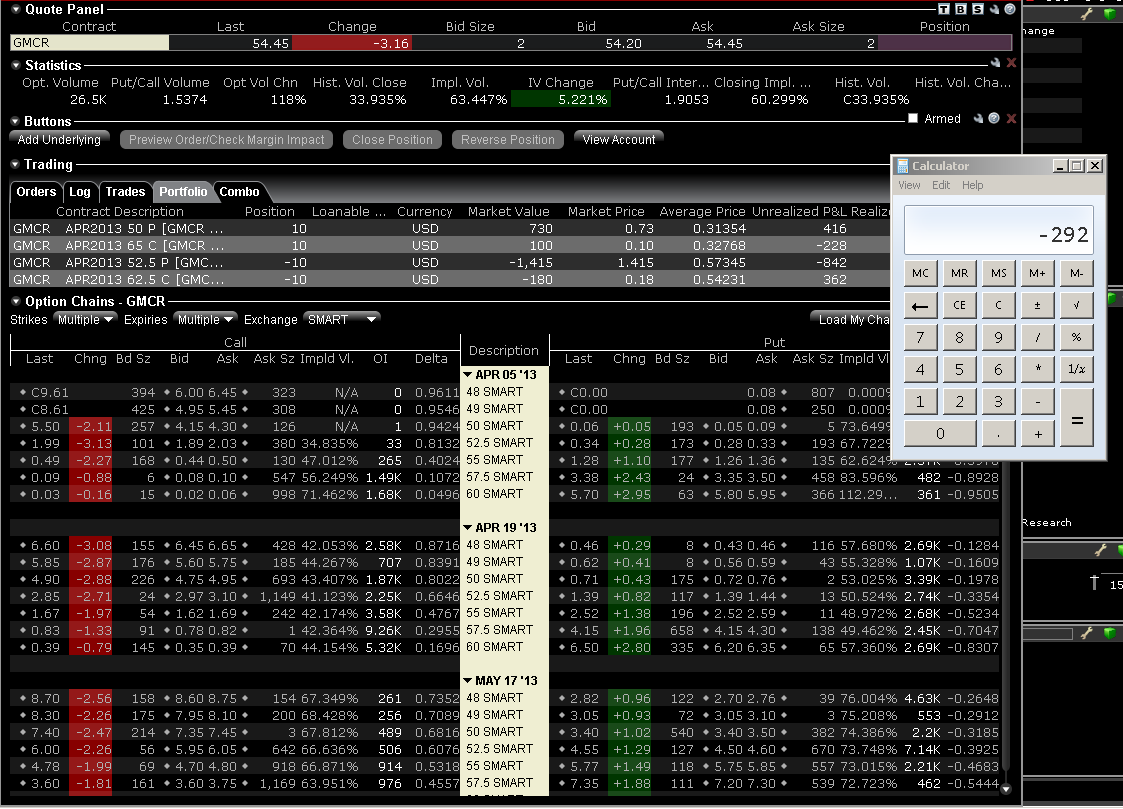
Task: Remove the Statistics panel with its red X
Action: click(1011, 63)
